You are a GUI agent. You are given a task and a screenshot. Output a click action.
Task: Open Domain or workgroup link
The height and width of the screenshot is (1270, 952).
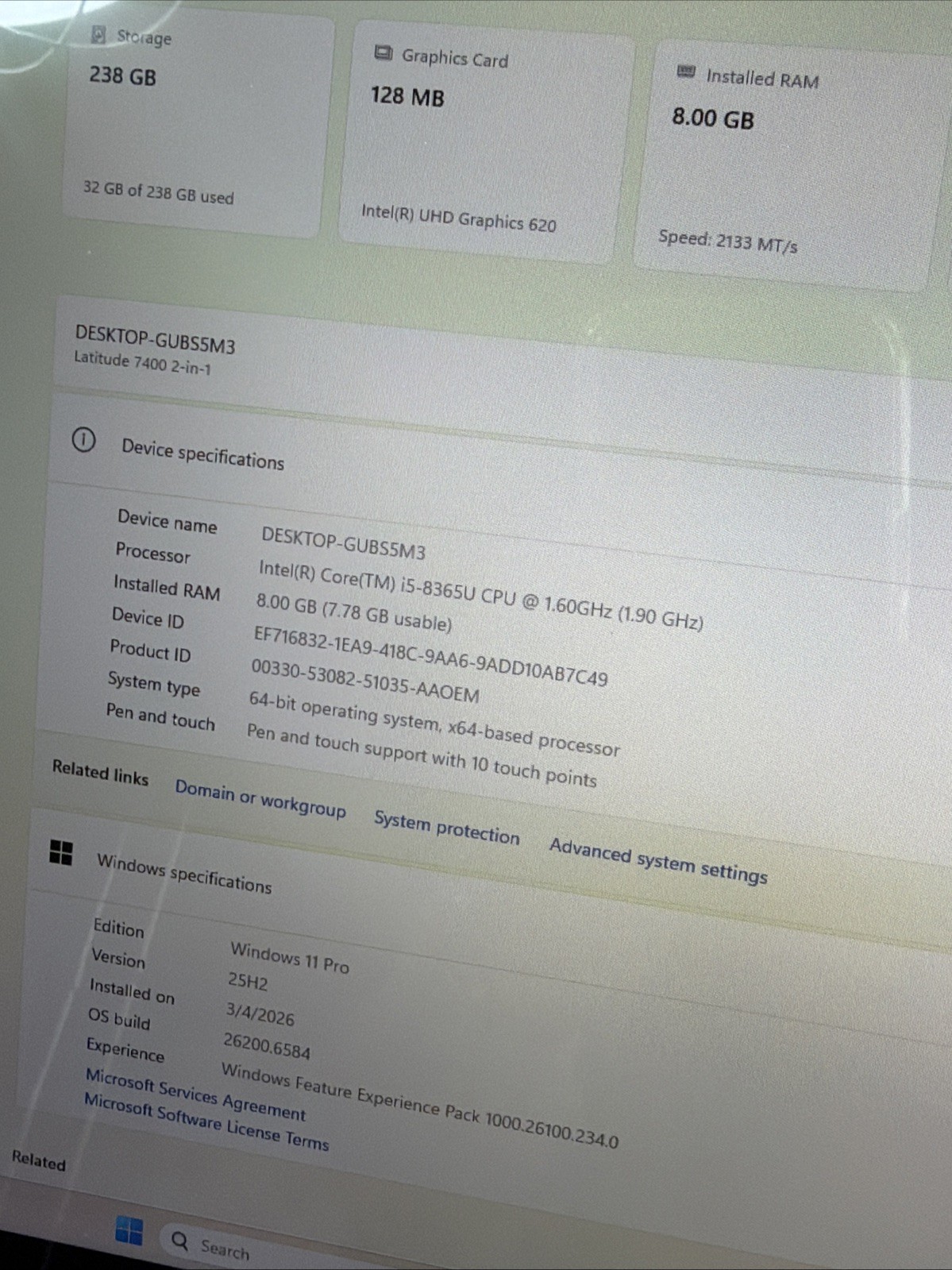[x=260, y=799]
